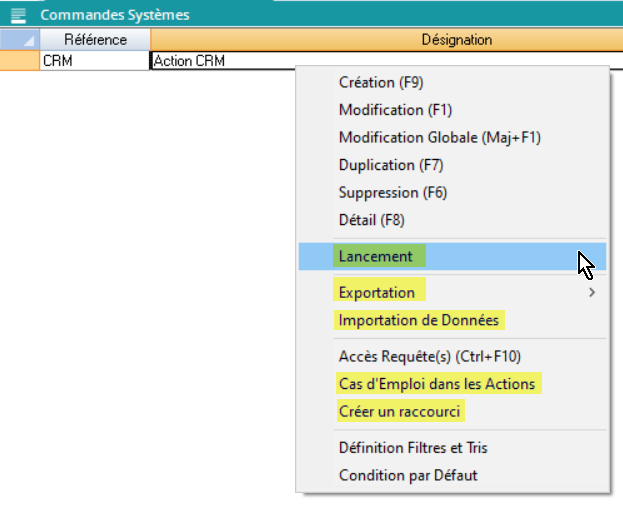
Task: Click the grid's top-left select-all corner
Action: pyautogui.click(x=20, y=40)
